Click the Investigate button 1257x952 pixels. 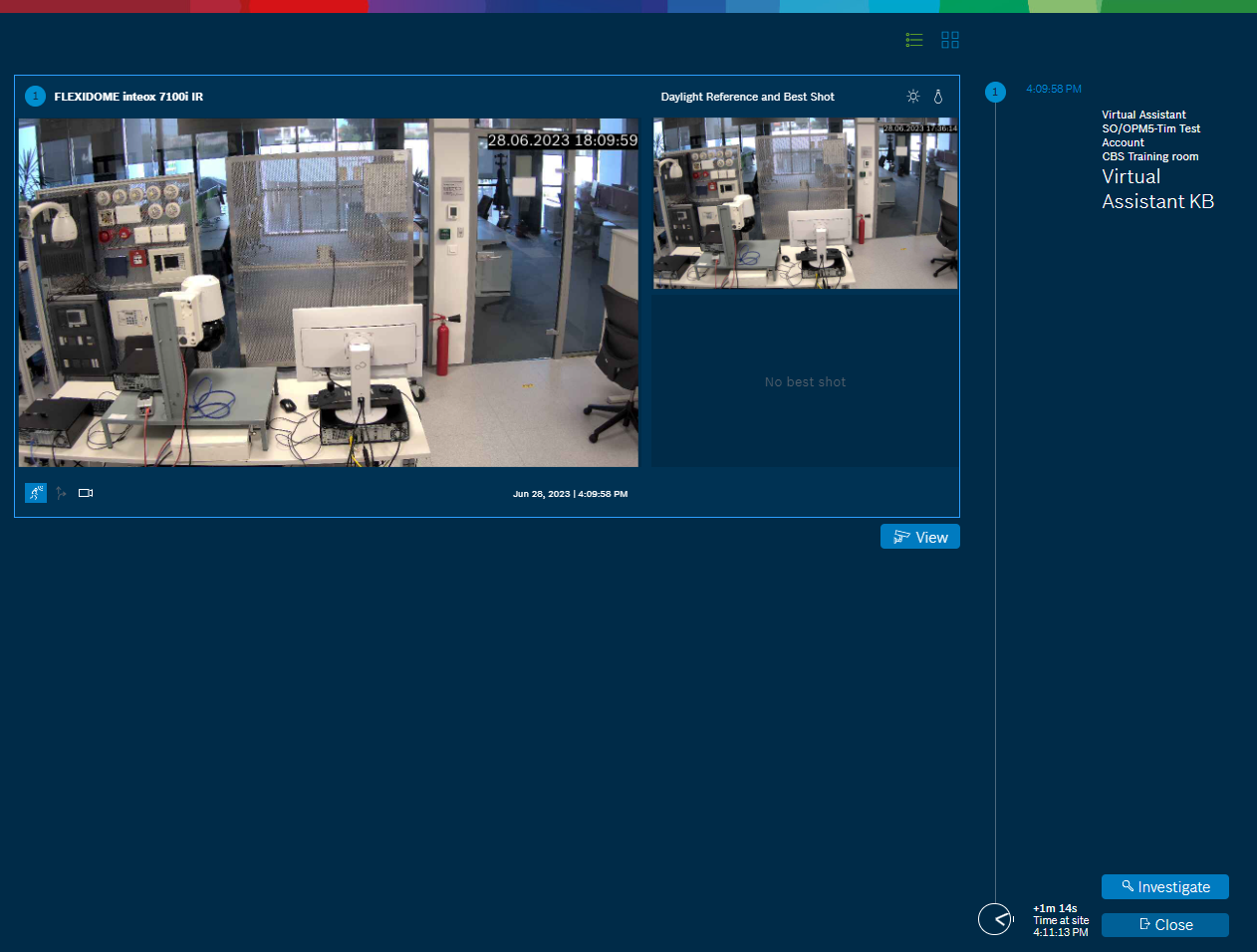click(x=1165, y=887)
